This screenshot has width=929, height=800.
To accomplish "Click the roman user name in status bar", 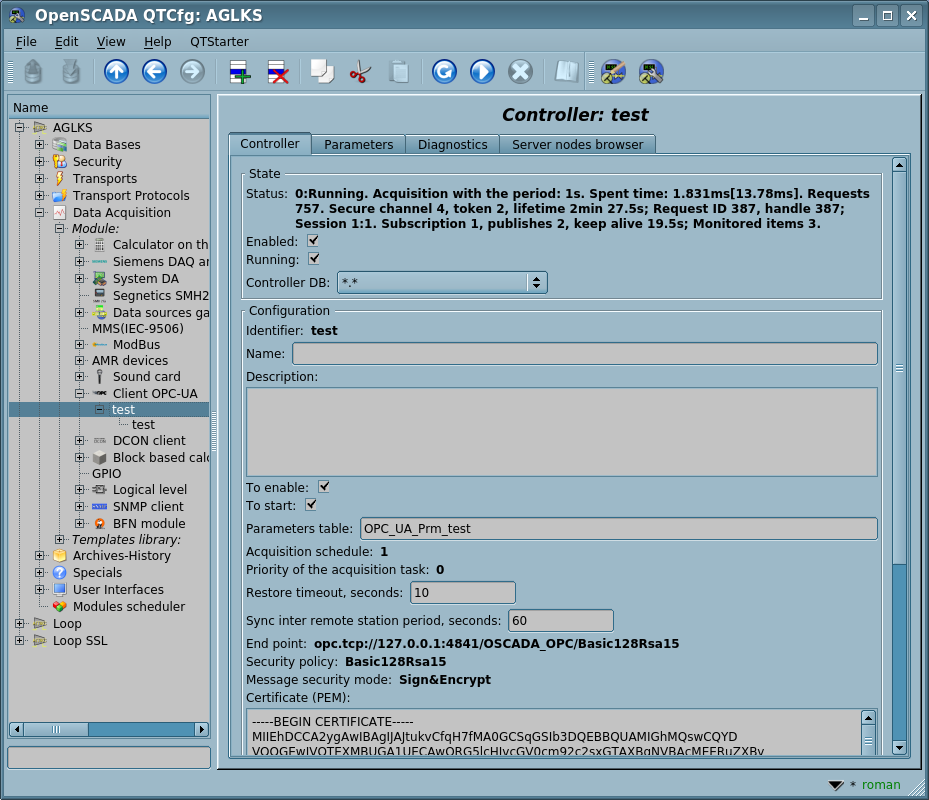I will pos(881,785).
